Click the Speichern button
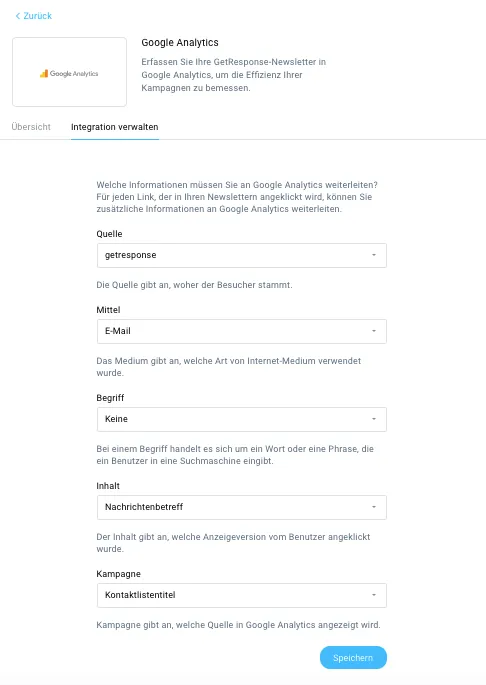This screenshot has width=486, height=685. [x=353, y=657]
